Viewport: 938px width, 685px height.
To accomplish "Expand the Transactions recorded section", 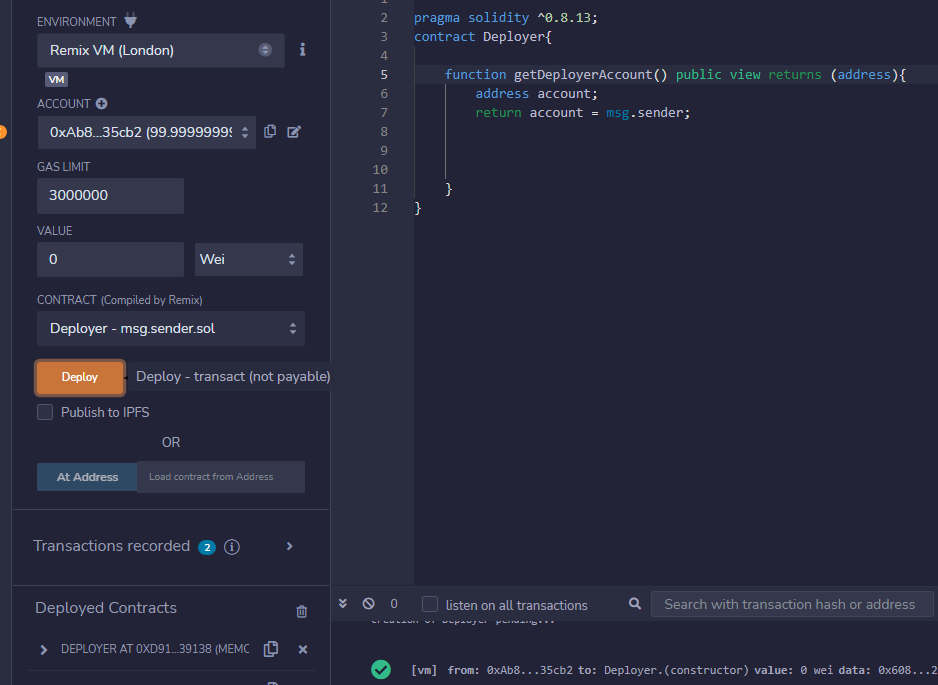I will (290, 546).
